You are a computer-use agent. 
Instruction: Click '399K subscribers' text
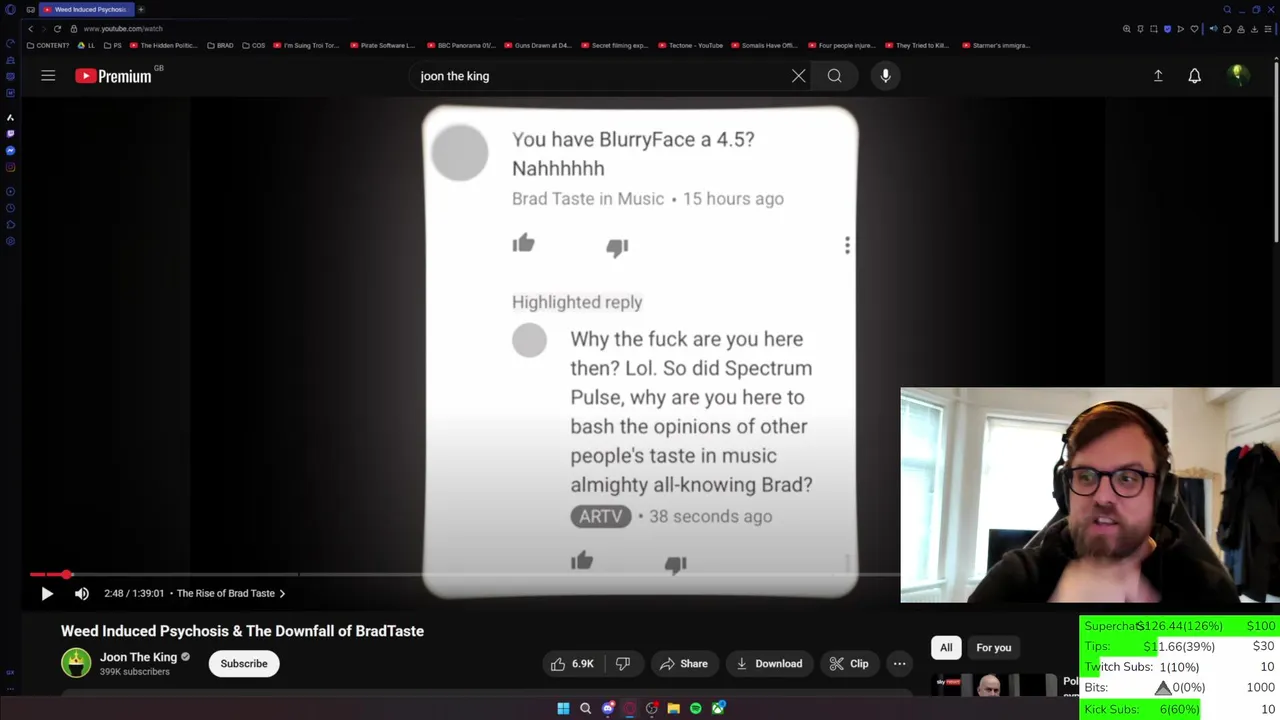point(134,672)
